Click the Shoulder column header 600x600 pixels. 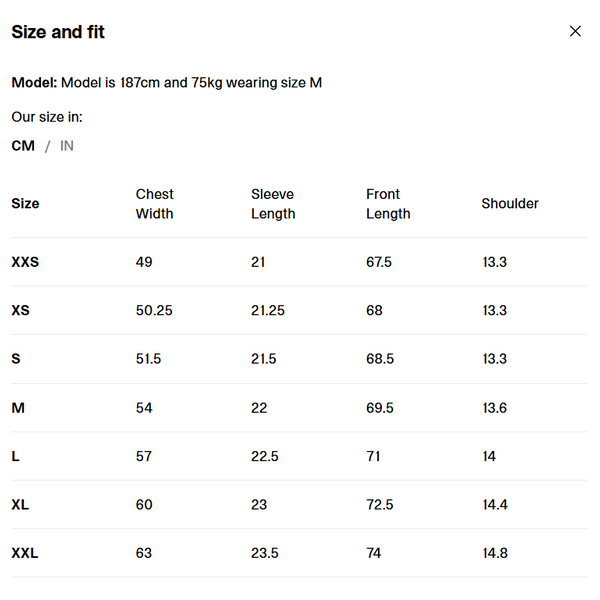point(510,204)
